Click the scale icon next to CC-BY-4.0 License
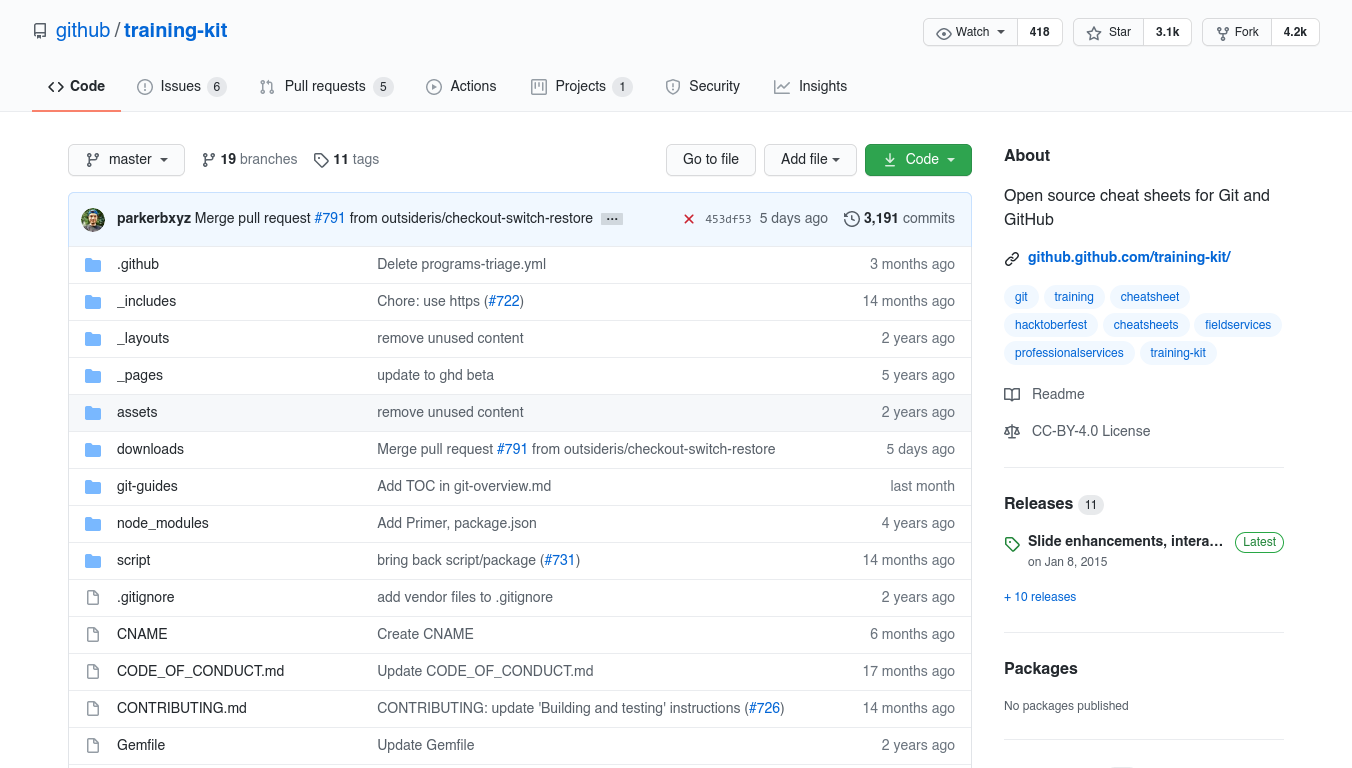This screenshot has width=1352, height=768. tap(1012, 431)
